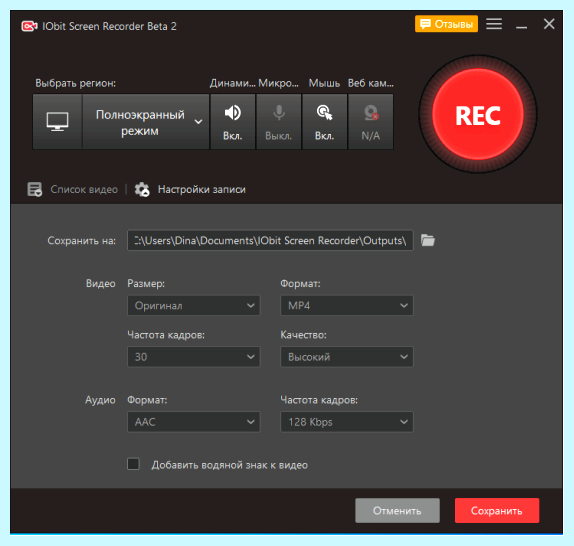Expand the Полноэкранный режим region dropdown
The height and width of the screenshot is (546, 574).
click(146, 121)
